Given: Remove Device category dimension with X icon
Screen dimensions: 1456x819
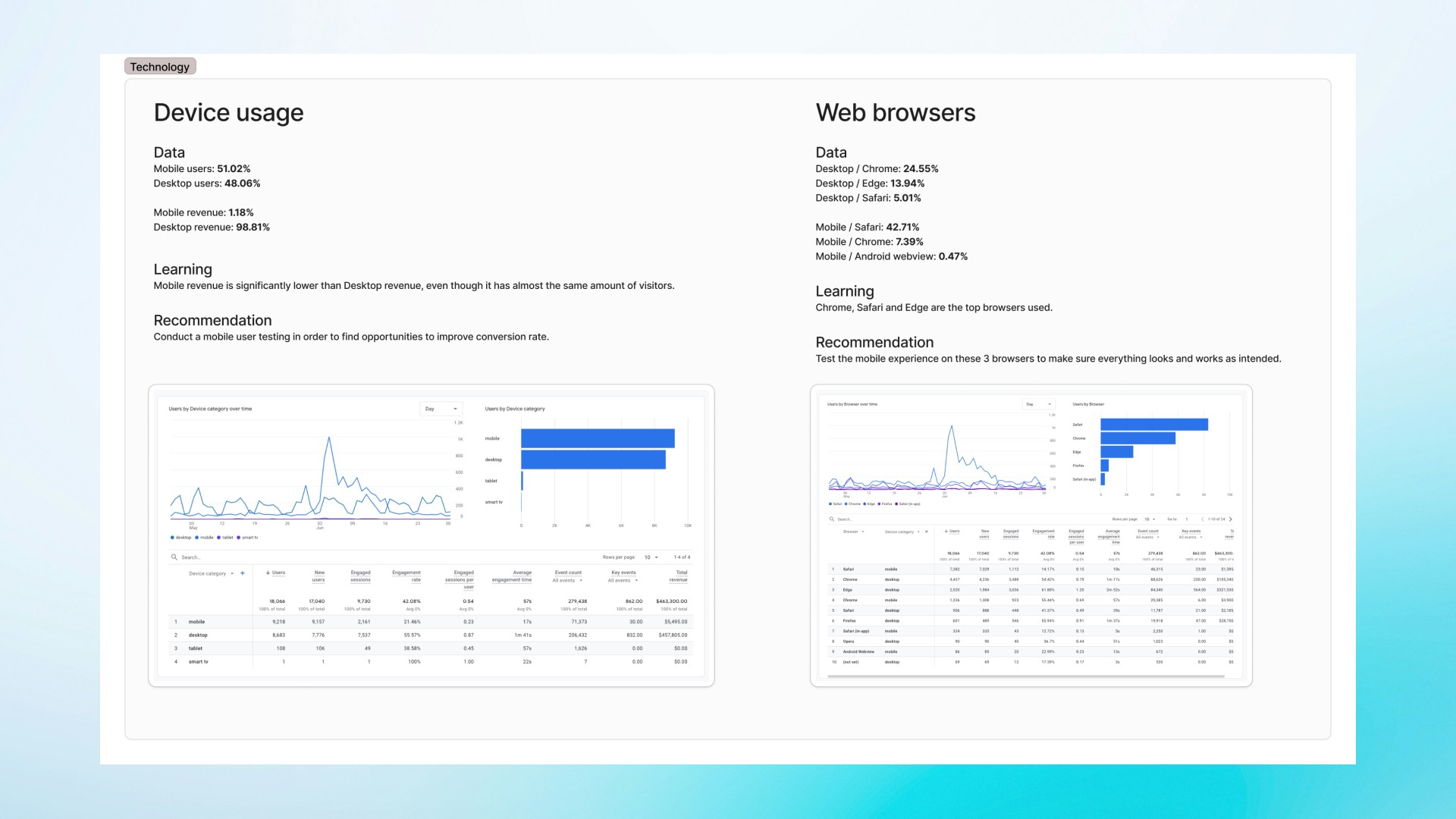Looking at the screenshot, I should click(x=926, y=532).
